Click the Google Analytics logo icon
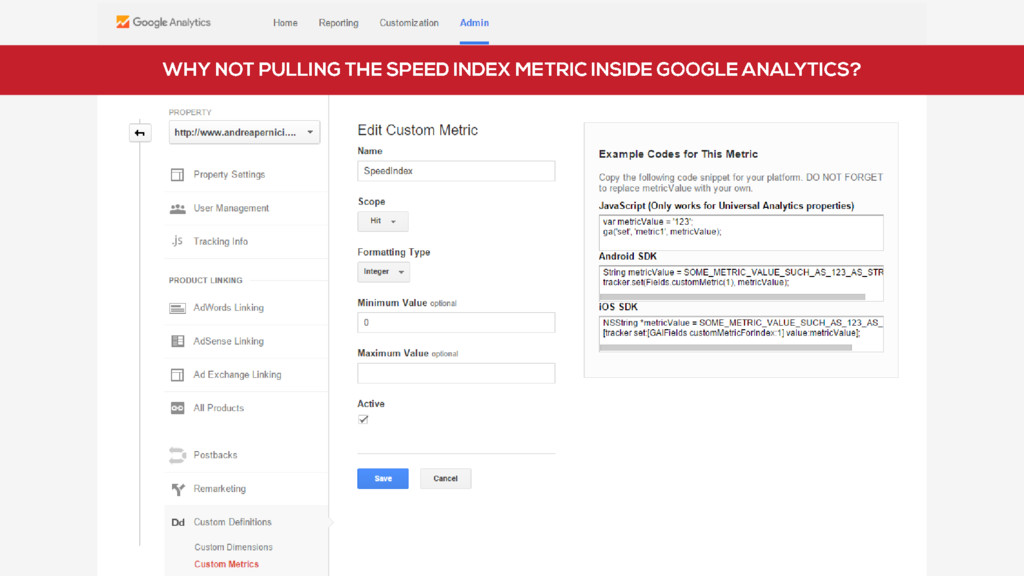Screen dimensions: 1024x576 (123, 22)
